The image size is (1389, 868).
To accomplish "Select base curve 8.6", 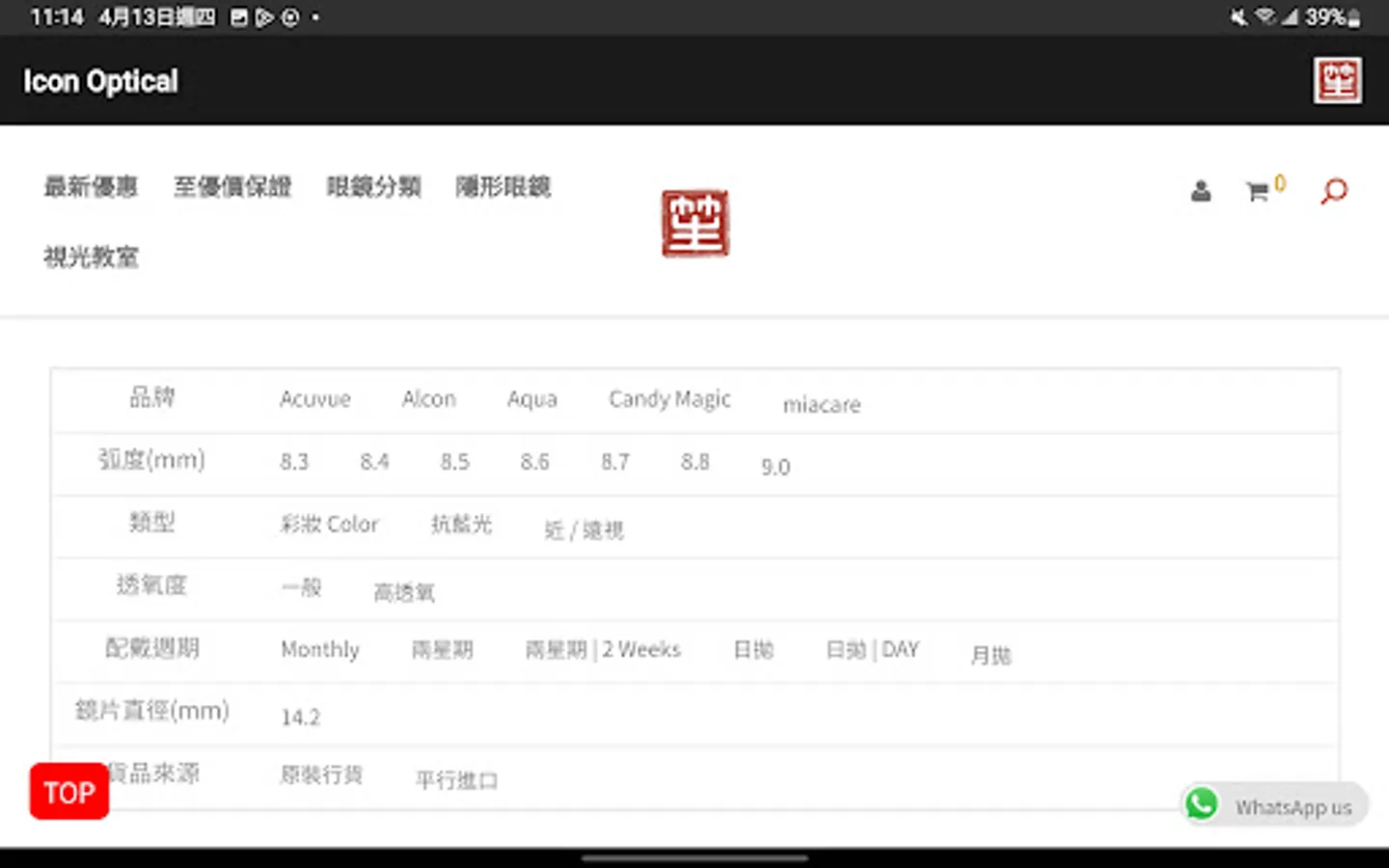I will click(x=534, y=462).
